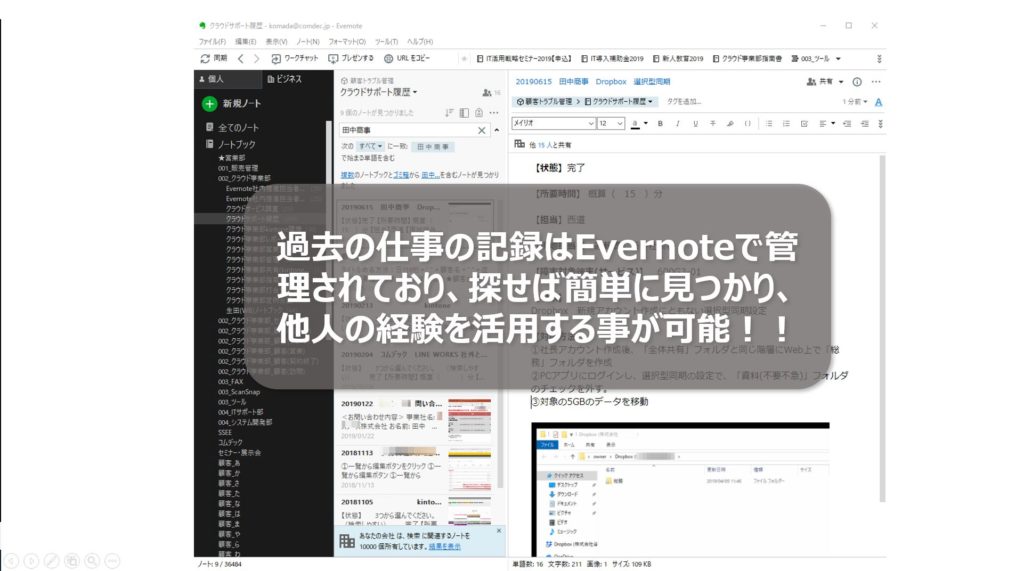Viewport: 1024px width, 571px height.
Task: Open the ヘルプ(H) menu
Action: tap(420, 41)
